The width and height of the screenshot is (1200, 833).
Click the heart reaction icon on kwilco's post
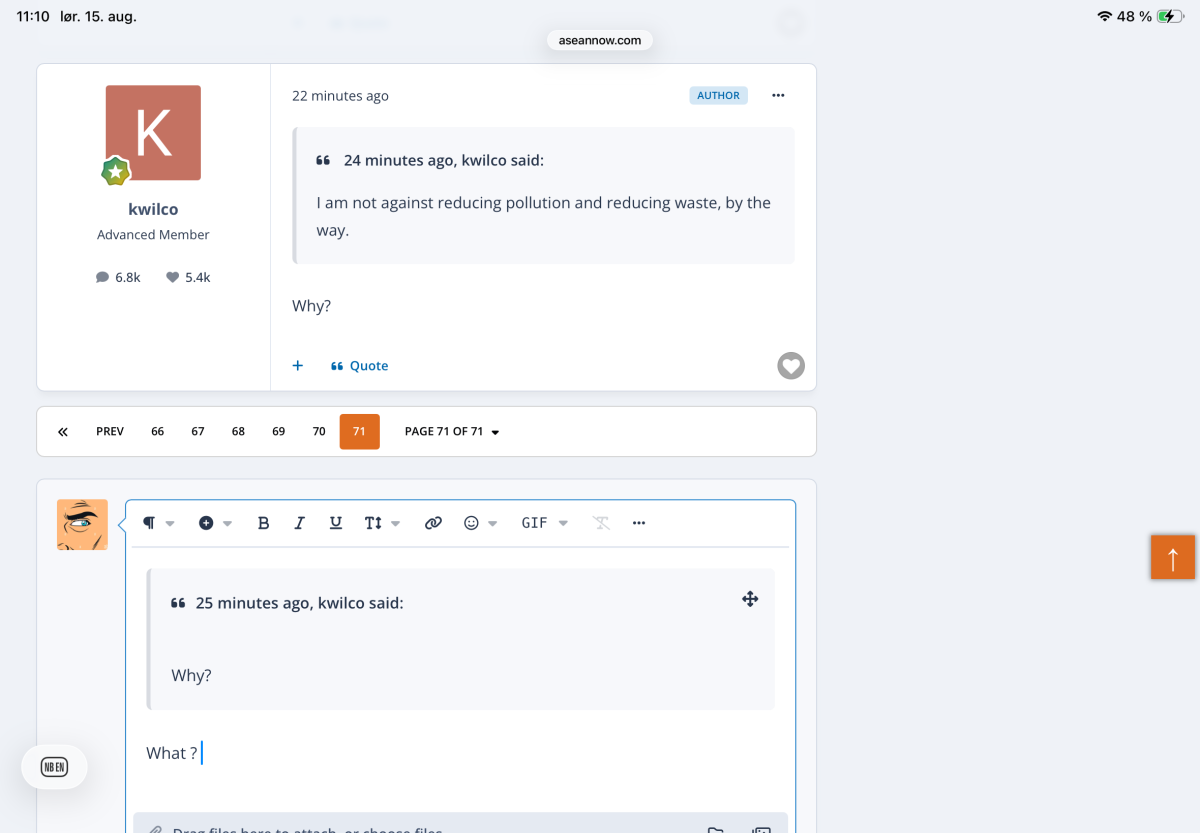pos(791,366)
